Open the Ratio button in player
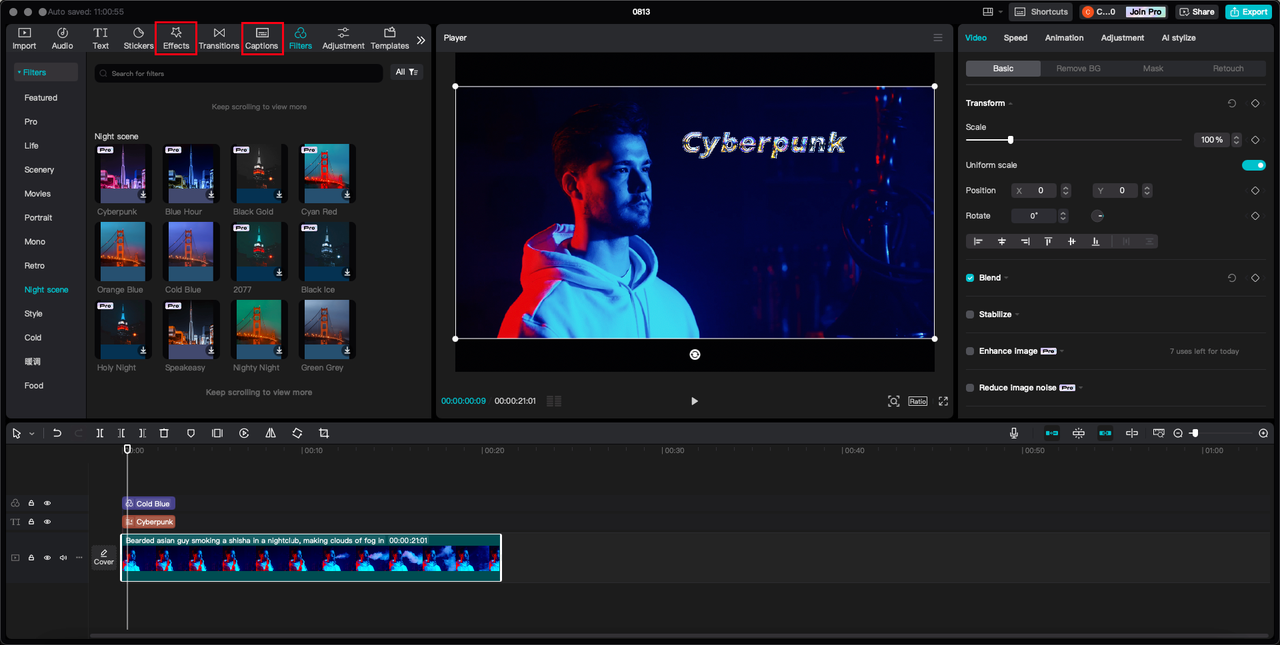This screenshot has height=645, width=1280. 917,401
